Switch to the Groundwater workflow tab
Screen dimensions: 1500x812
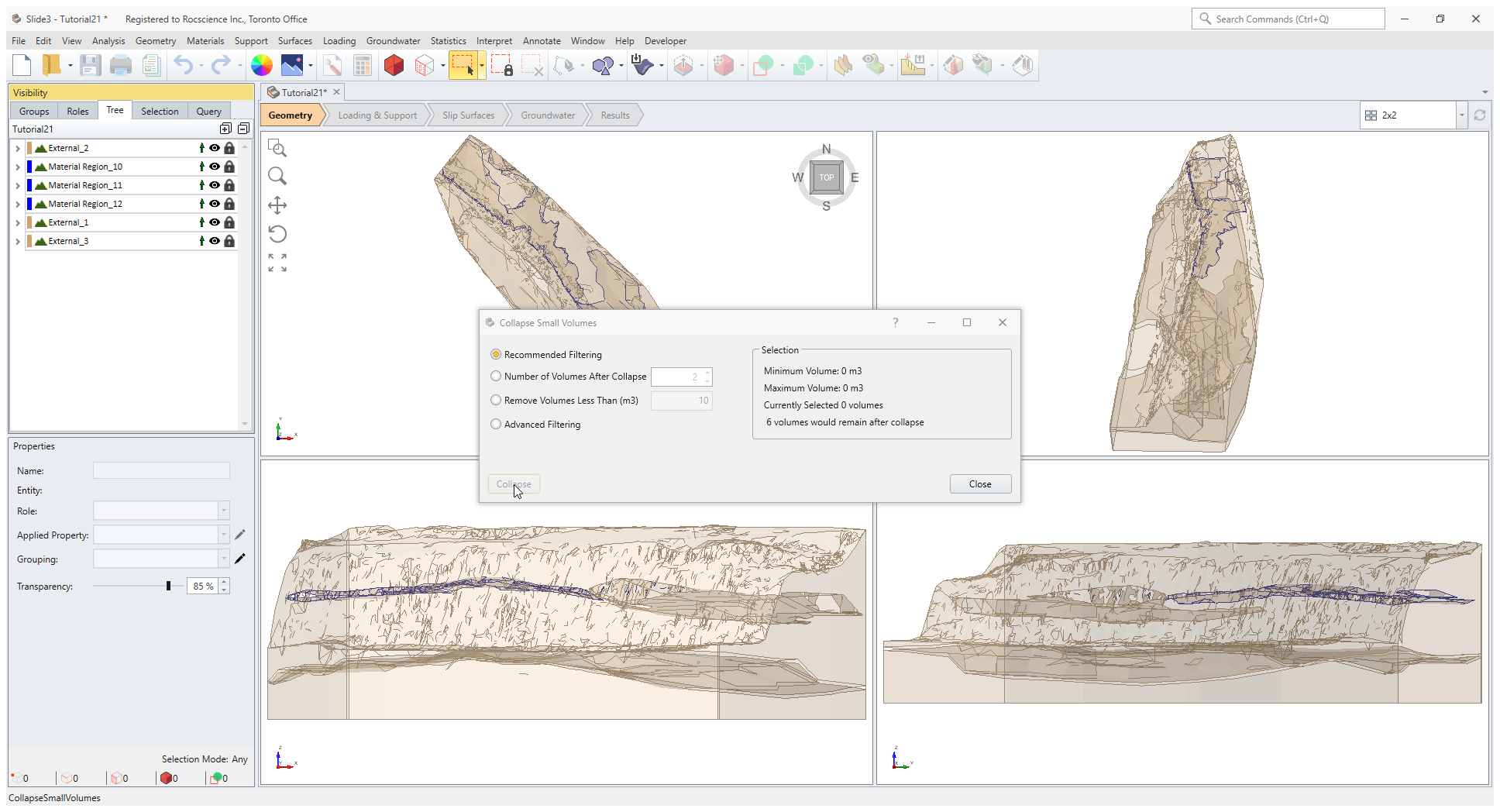pos(548,115)
